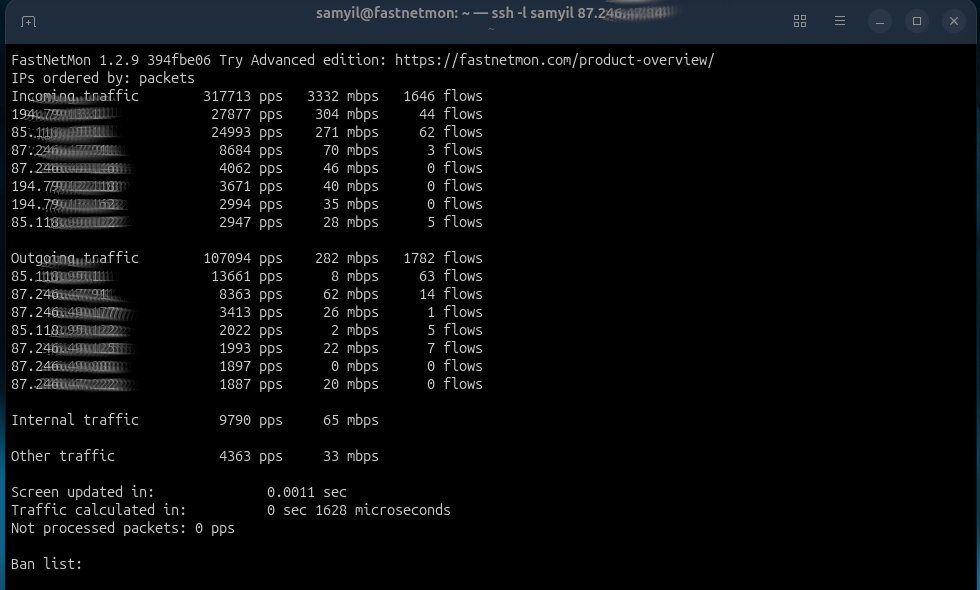The image size is (980, 590).
Task: Click the '1646 flows' value
Action: pos(442,96)
